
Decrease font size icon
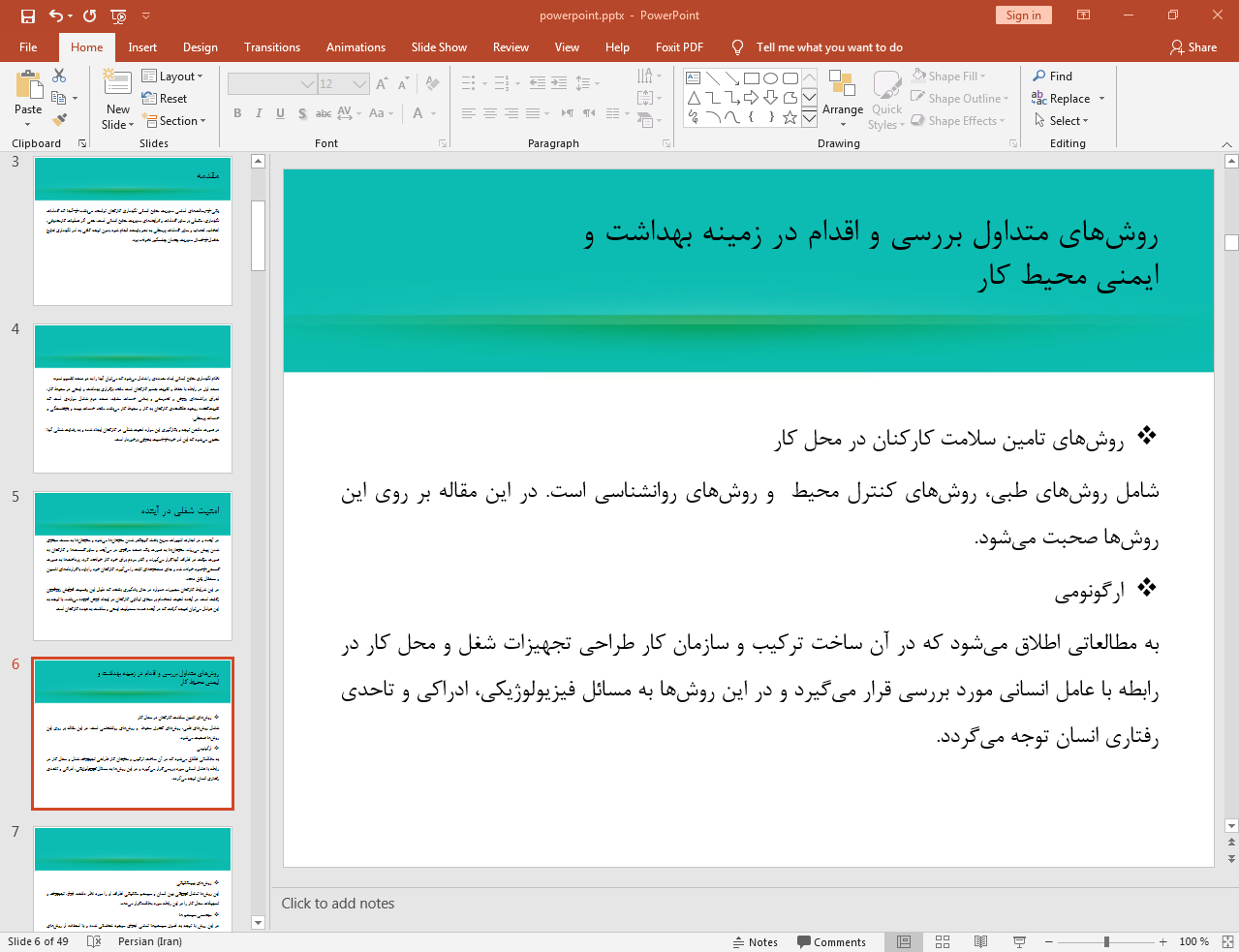click(x=404, y=84)
